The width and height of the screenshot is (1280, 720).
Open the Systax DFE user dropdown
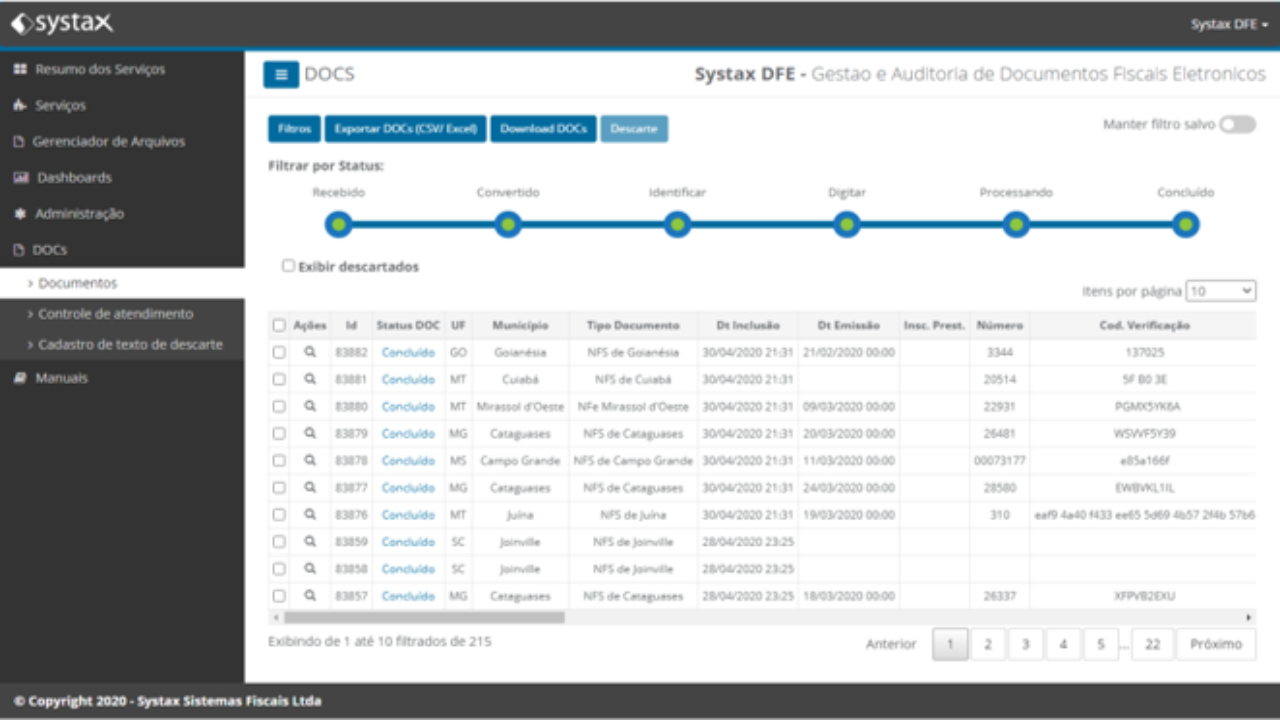click(1229, 24)
